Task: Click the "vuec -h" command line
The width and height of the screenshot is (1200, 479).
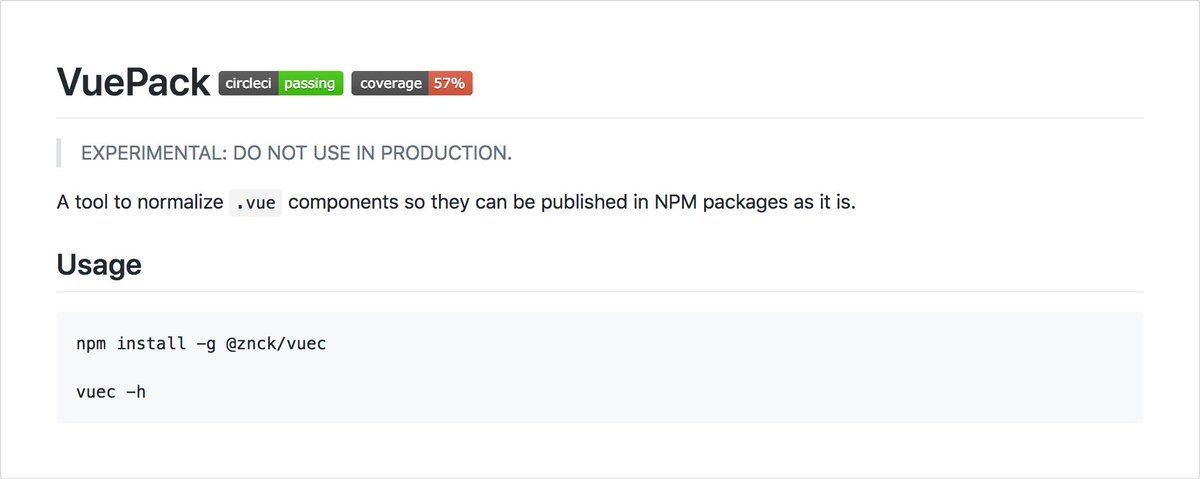Action: (111, 391)
